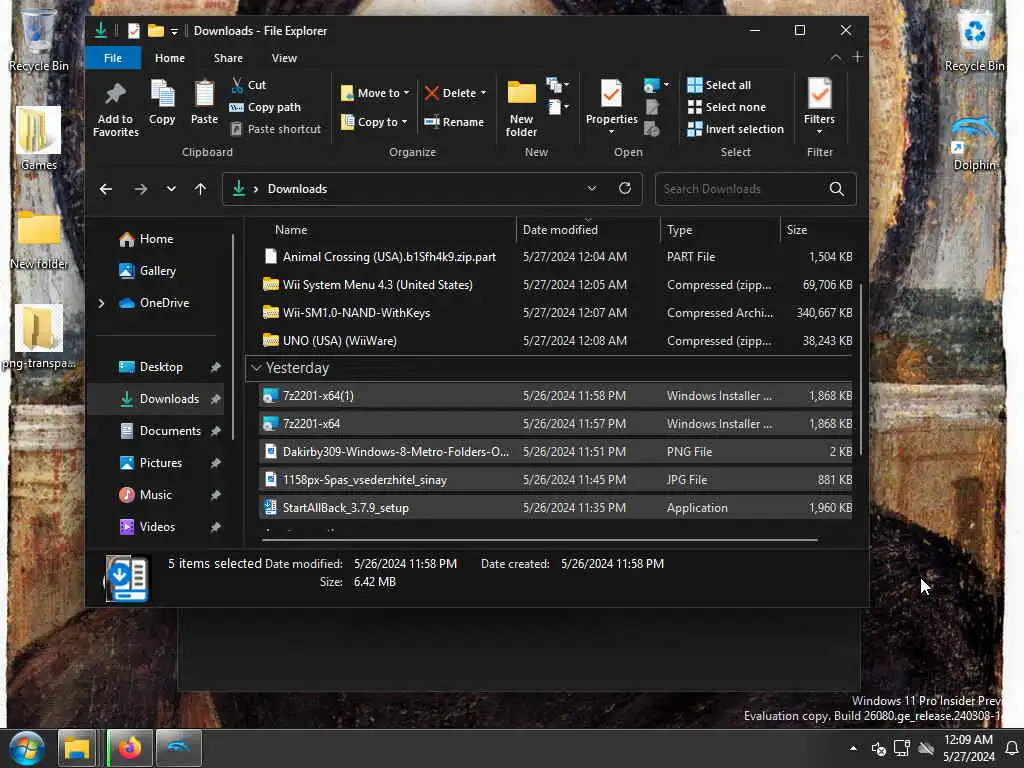Collapse the Yesterday group

[x=257, y=368]
